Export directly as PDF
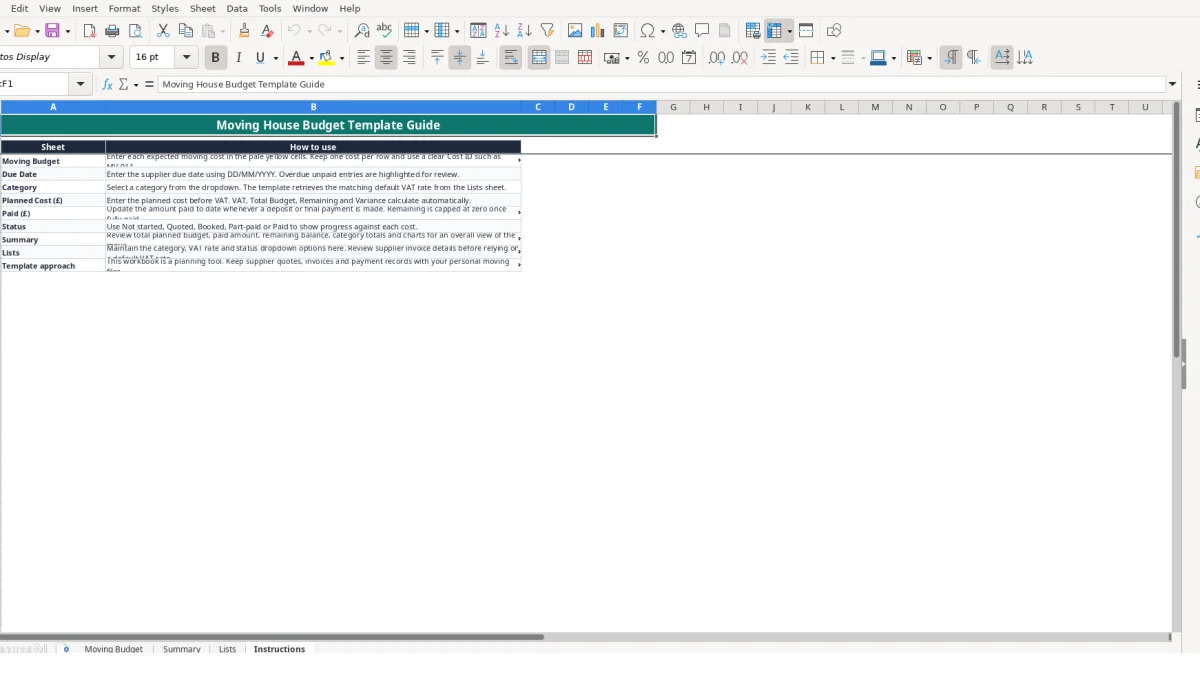The width and height of the screenshot is (1200, 675). click(x=90, y=31)
